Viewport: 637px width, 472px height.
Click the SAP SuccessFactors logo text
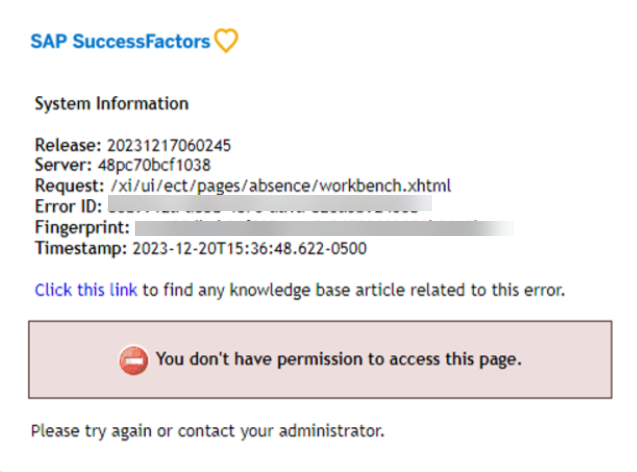pos(120,41)
